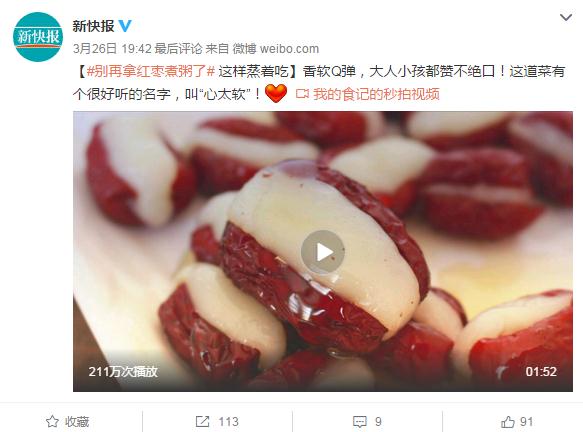Click the 新快报 round profile avatar
583x432 pixels.
click(x=38, y=37)
